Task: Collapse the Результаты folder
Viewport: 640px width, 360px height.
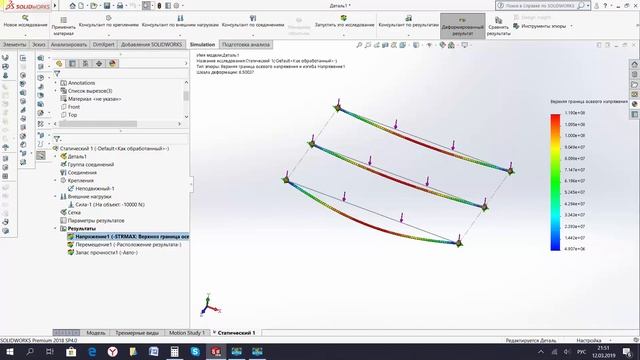Action: (56, 229)
